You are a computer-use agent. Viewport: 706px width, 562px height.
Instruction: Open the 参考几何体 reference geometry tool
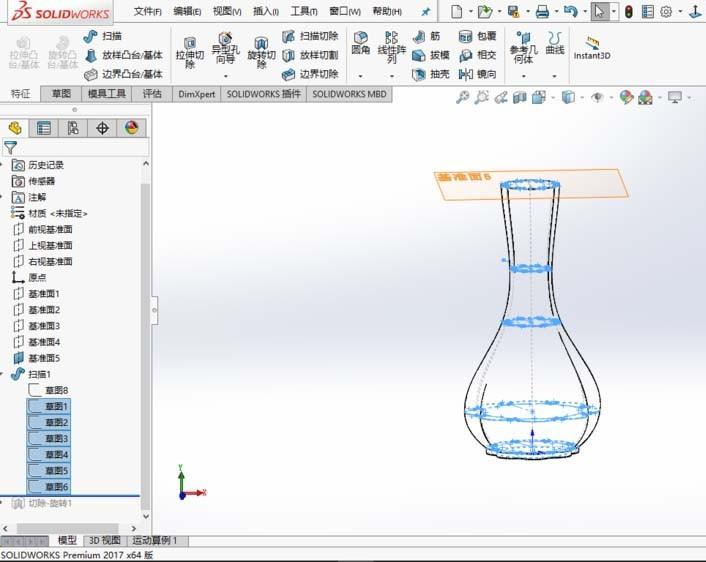[523, 47]
